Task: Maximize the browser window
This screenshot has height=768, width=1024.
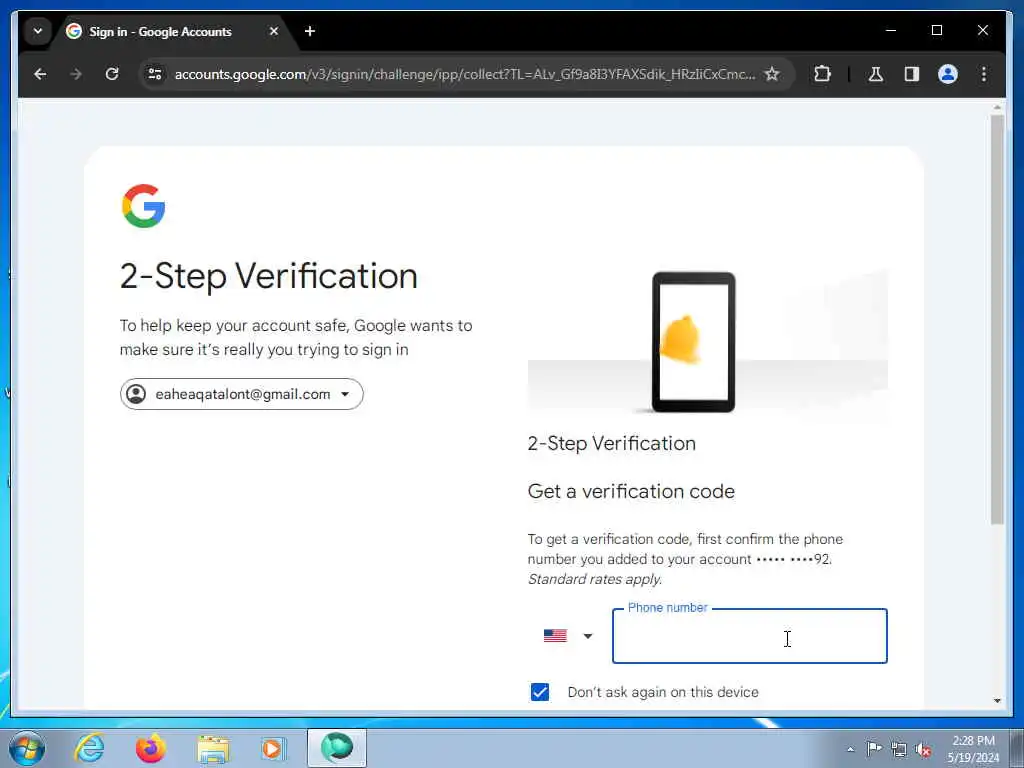Action: click(x=936, y=30)
